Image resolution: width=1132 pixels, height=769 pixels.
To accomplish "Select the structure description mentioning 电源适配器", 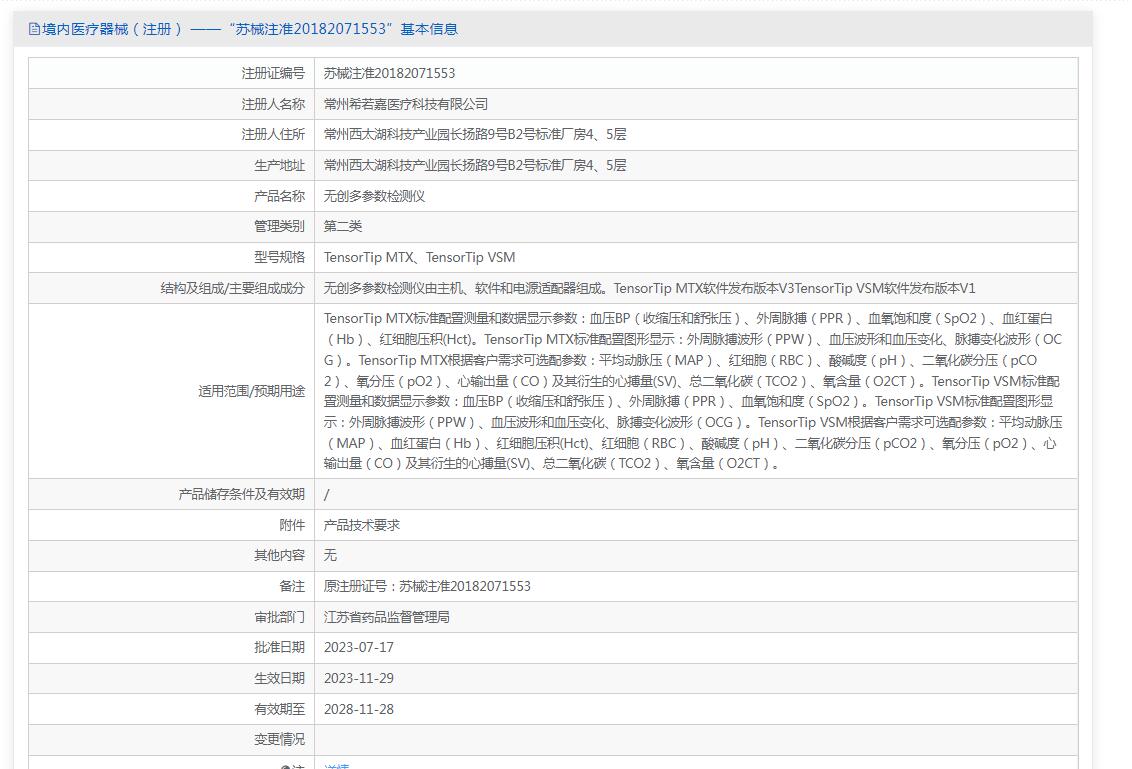I will pyautogui.click(x=650, y=288).
